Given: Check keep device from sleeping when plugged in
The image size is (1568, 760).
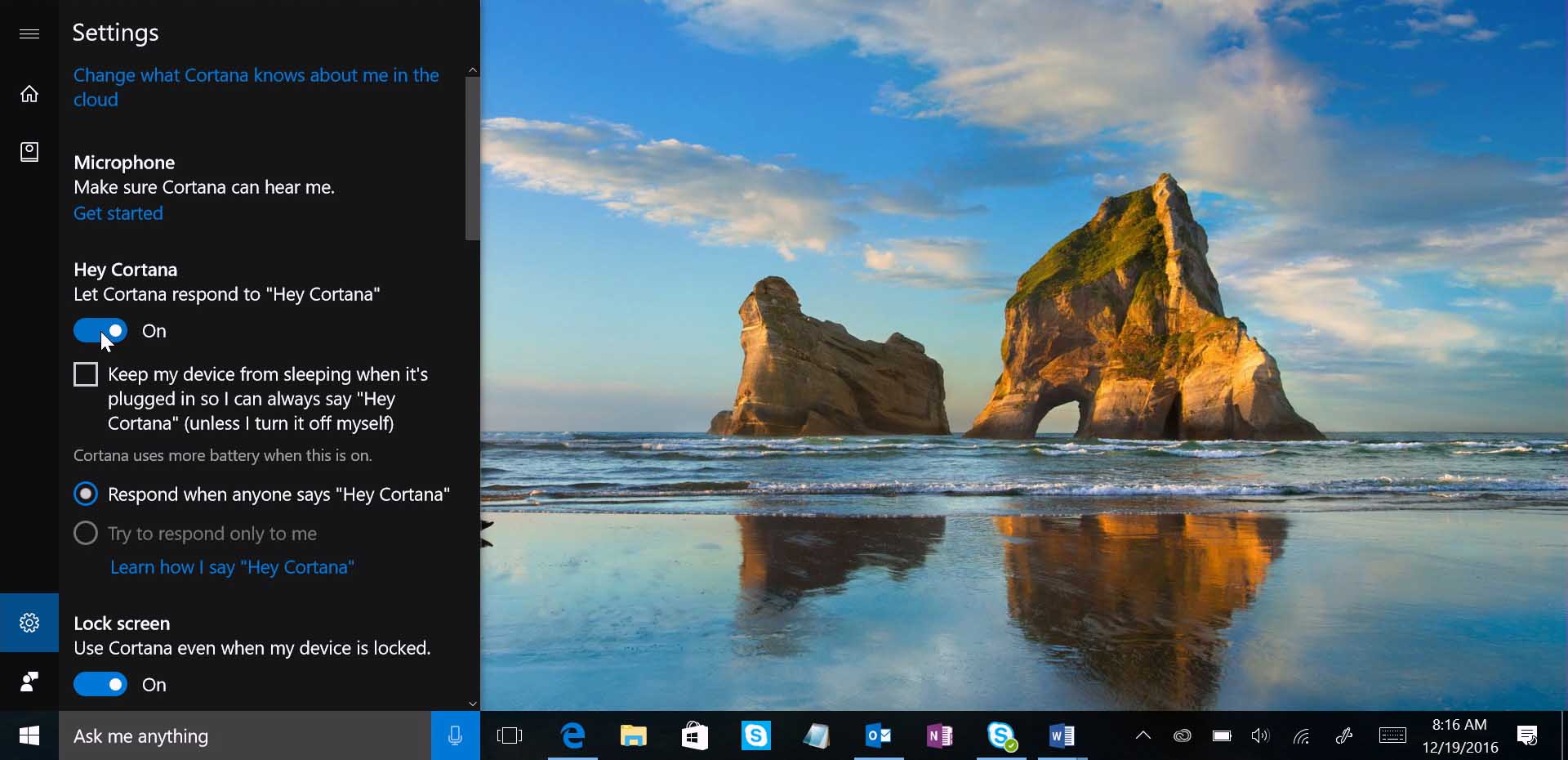Looking at the screenshot, I should coord(86,373).
